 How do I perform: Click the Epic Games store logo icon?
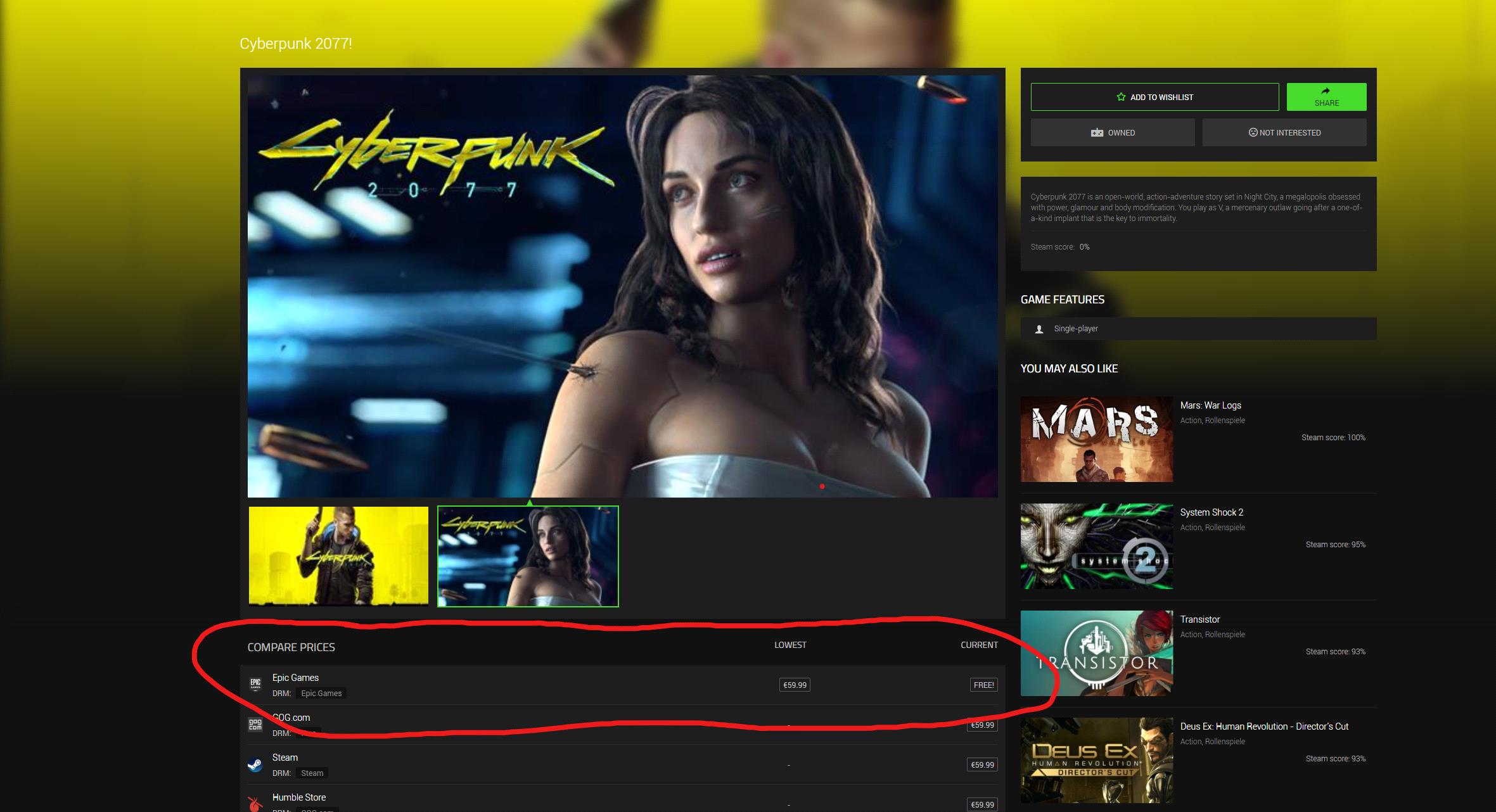click(x=255, y=684)
